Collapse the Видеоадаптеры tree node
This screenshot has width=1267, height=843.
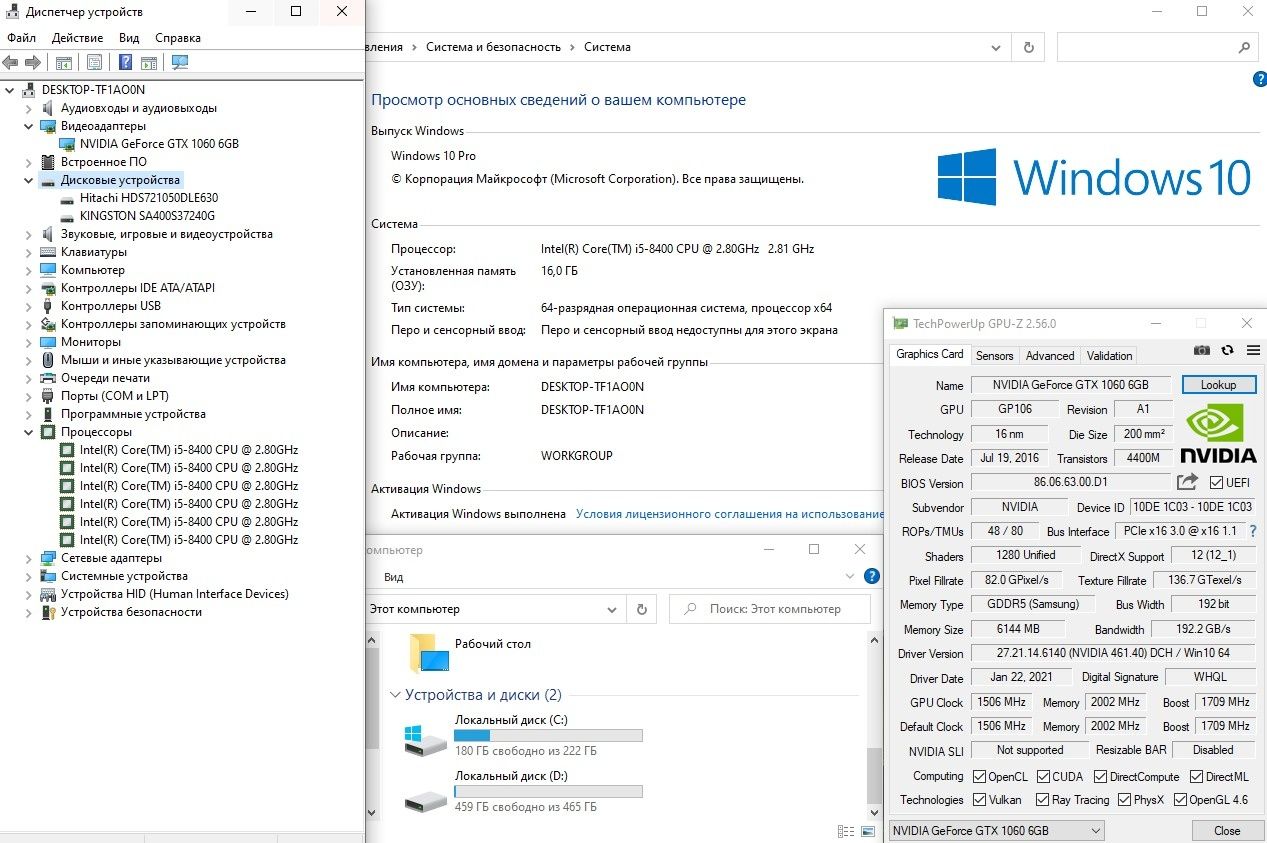pos(28,126)
